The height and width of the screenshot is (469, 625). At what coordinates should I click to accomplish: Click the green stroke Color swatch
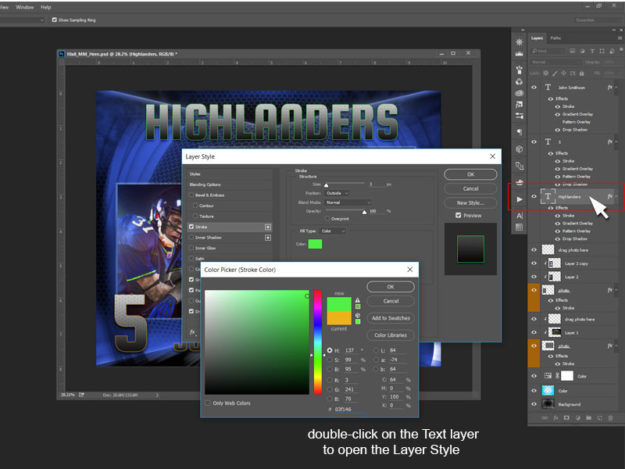315,244
